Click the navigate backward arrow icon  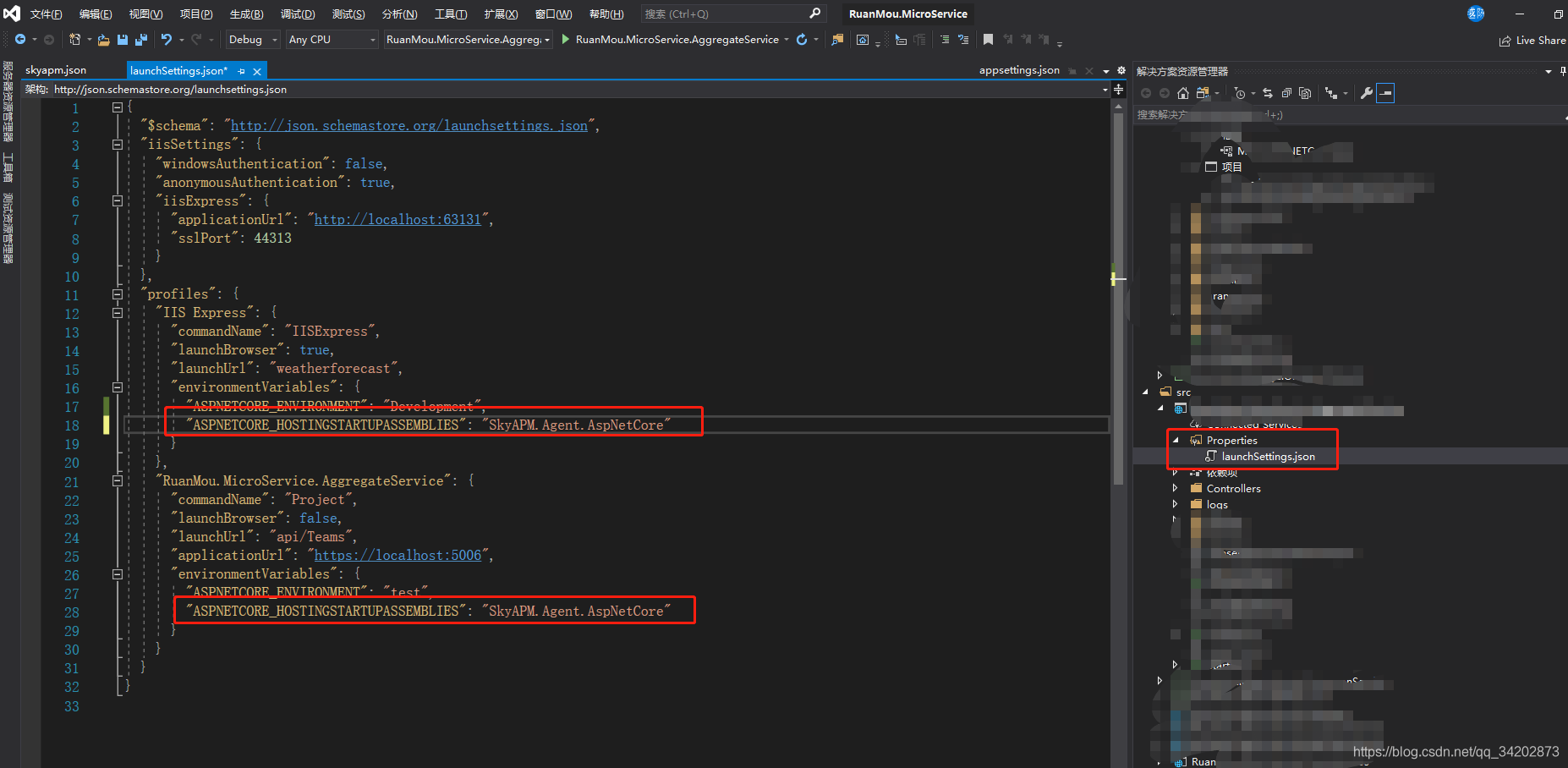tap(20, 40)
